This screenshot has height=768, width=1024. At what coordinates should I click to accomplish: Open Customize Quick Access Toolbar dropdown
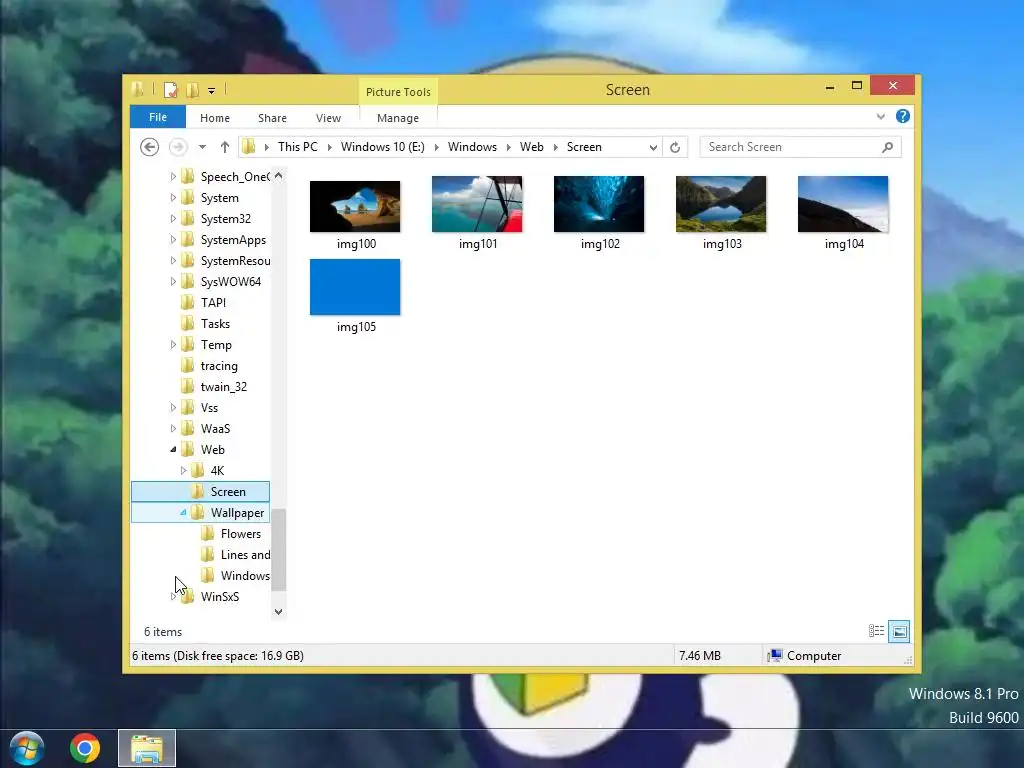tap(211, 91)
